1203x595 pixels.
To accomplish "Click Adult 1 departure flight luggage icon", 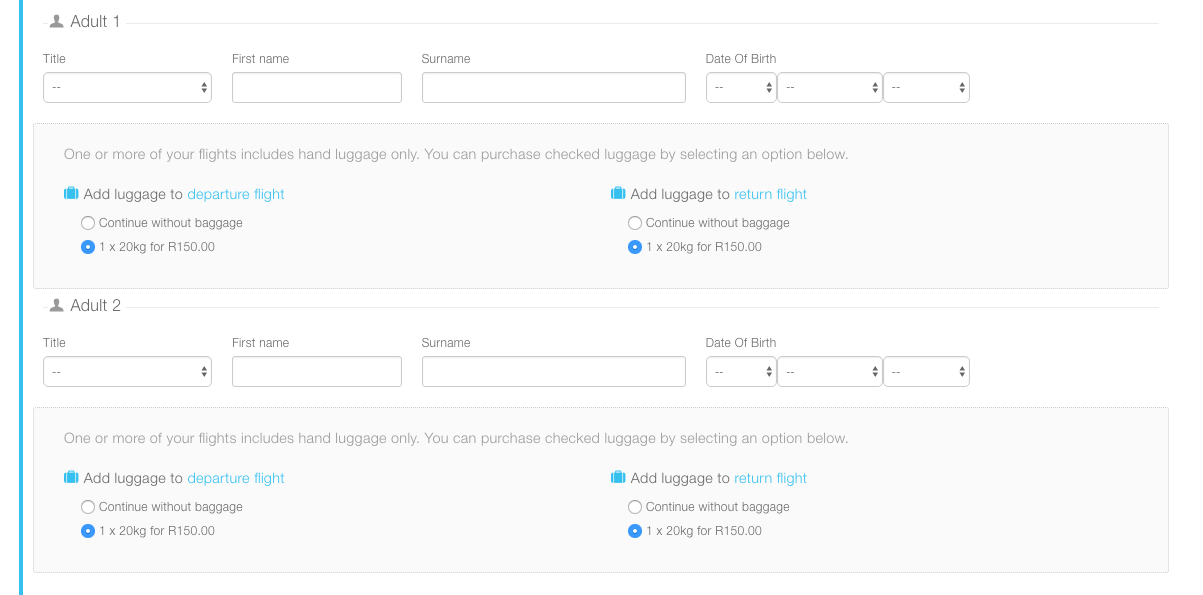I will pos(71,194).
